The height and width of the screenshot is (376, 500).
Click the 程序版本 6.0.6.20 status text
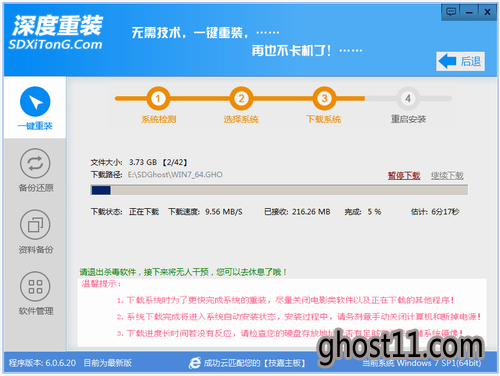point(42,363)
